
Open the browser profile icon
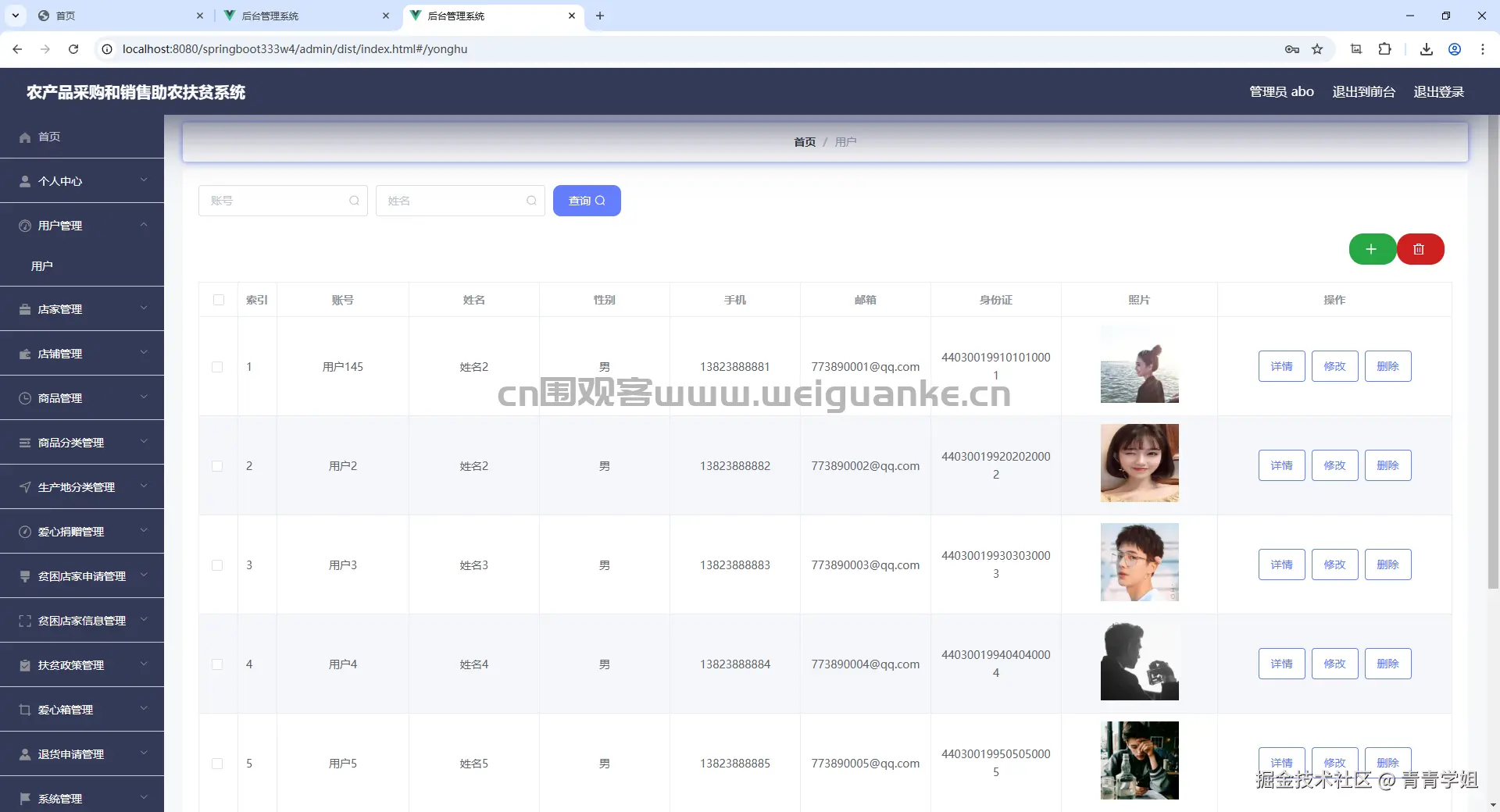[1455, 49]
